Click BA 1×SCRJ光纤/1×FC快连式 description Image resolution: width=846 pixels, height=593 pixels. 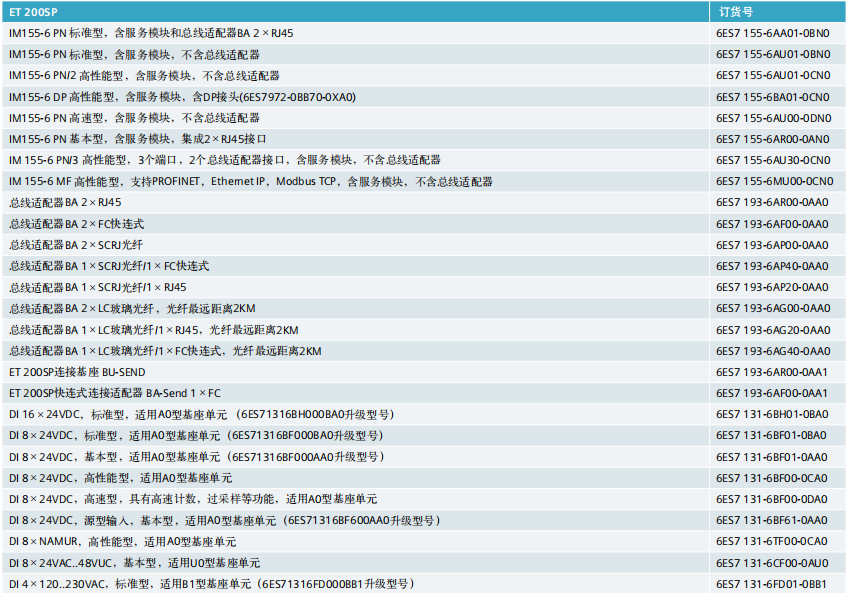click(109, 266)
